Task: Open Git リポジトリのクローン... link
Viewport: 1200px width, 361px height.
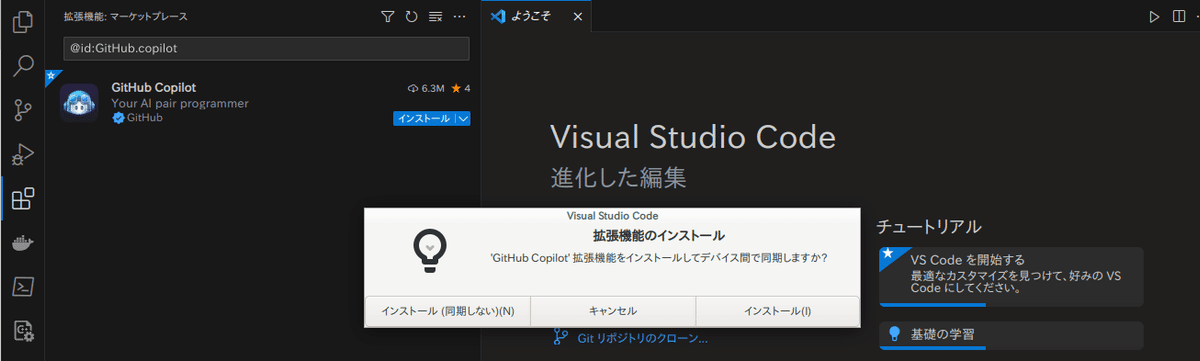Action: click(x=642, y=338)
